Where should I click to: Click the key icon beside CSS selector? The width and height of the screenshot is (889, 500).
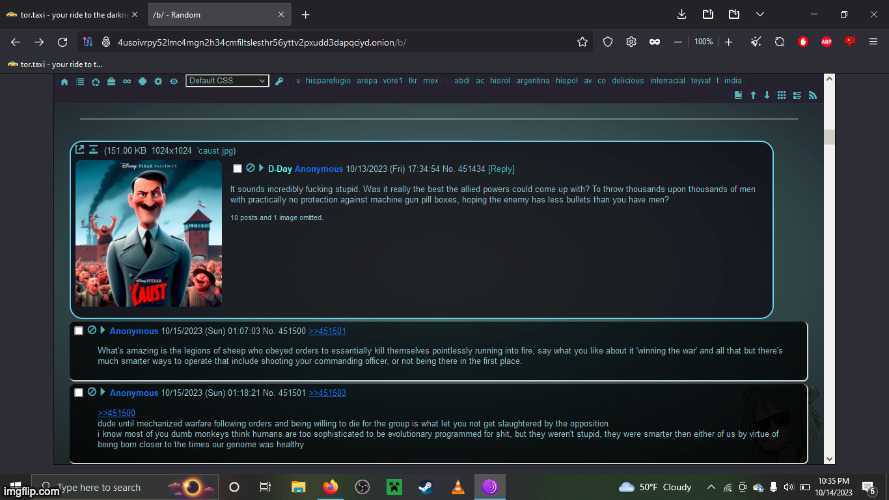pos(279,81)
